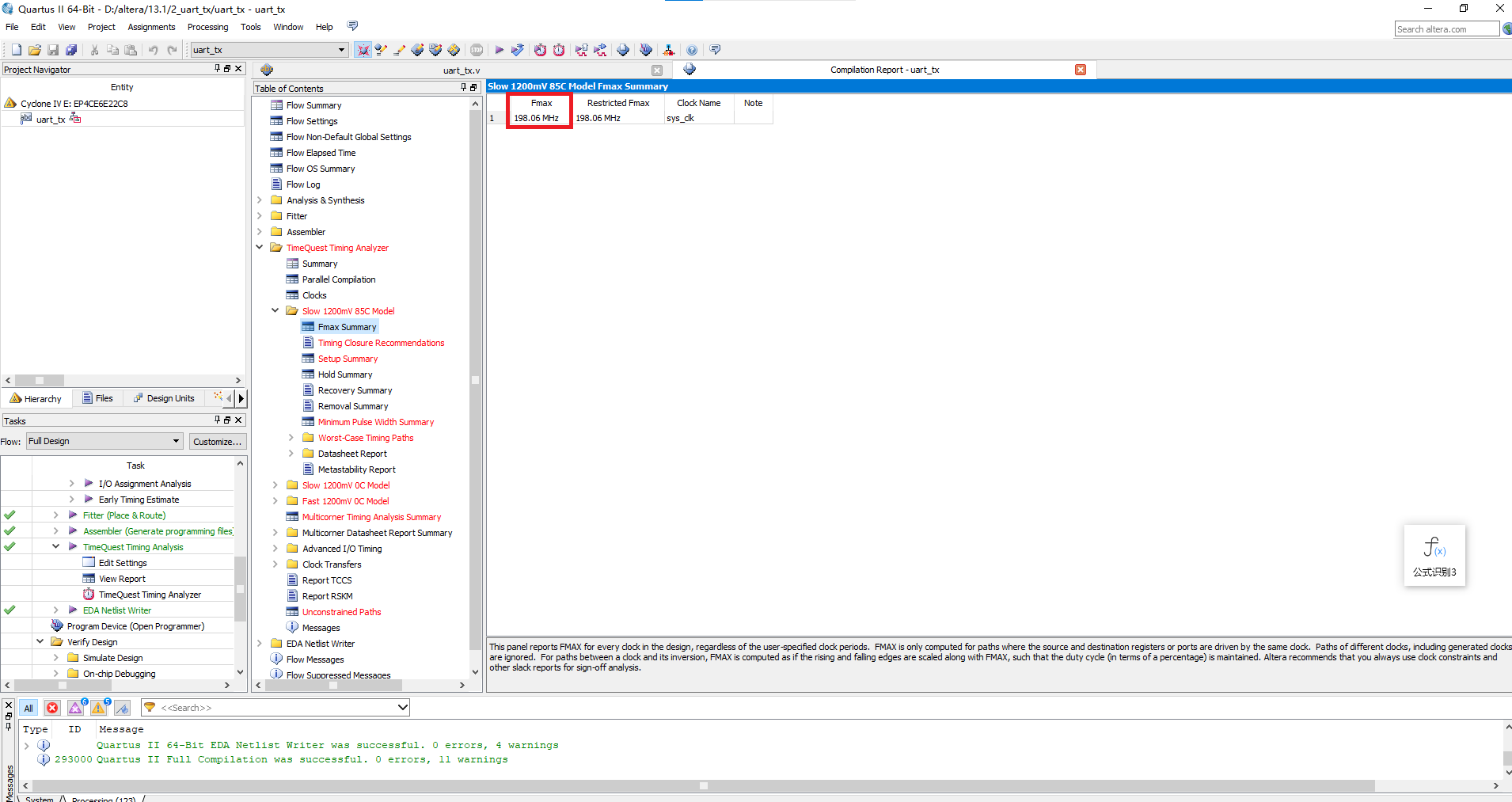The image size is (1512, 802).
Task: Click the messages horizontal scrollbar
Action: [x=703, y=785]
